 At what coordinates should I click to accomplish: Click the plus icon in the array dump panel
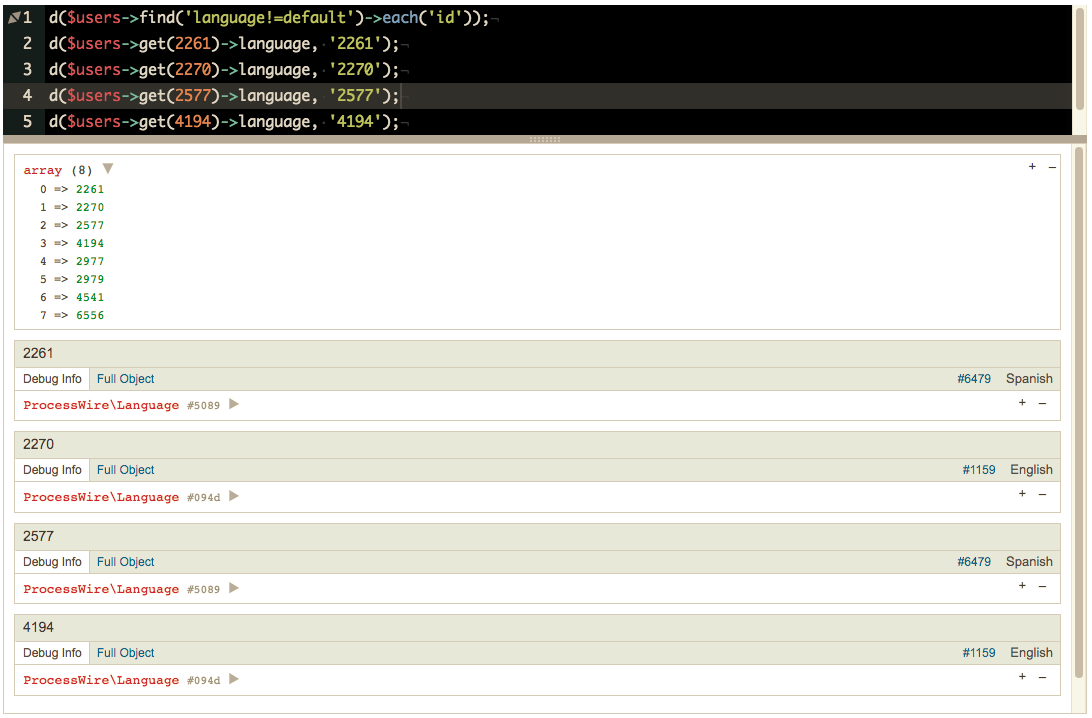click(x=1032, y=167)
